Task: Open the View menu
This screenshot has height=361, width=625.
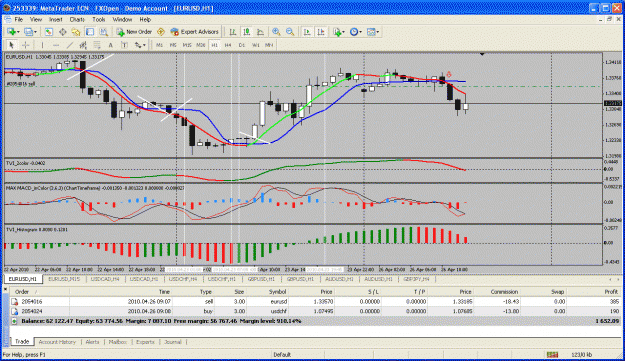Action: [x=36, y=19]
